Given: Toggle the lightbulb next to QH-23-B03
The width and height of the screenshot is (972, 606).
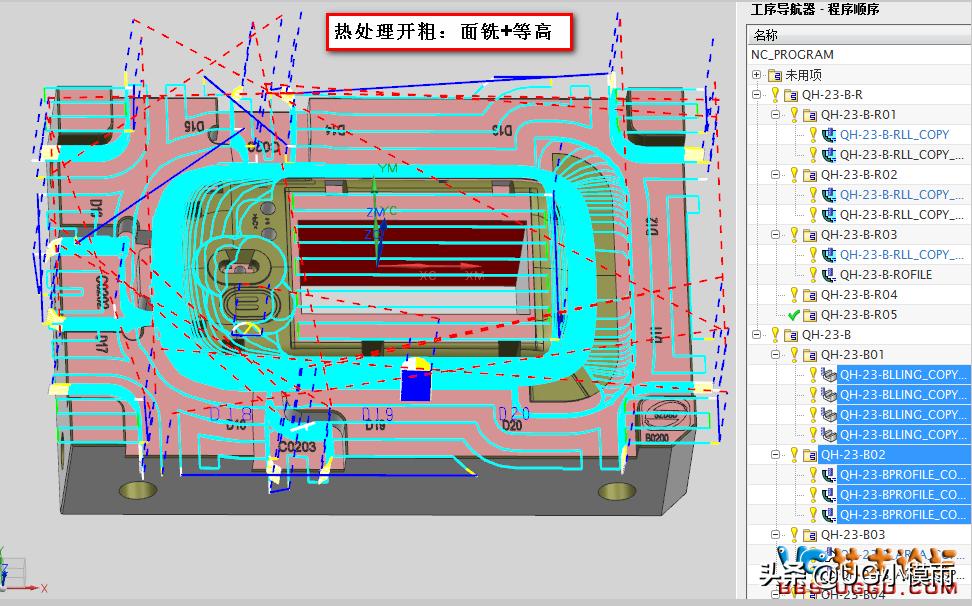Looking at the screenshot, I should pyautogui.click(x=793, y=533).
